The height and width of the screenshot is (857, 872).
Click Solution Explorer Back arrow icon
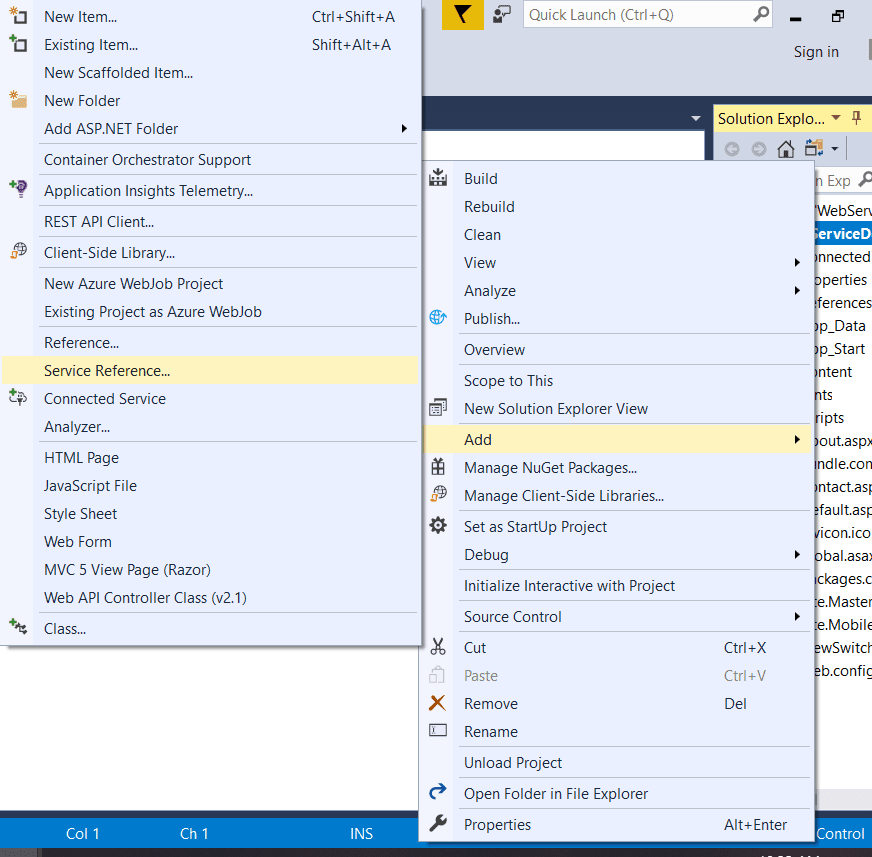pos(732,149)
